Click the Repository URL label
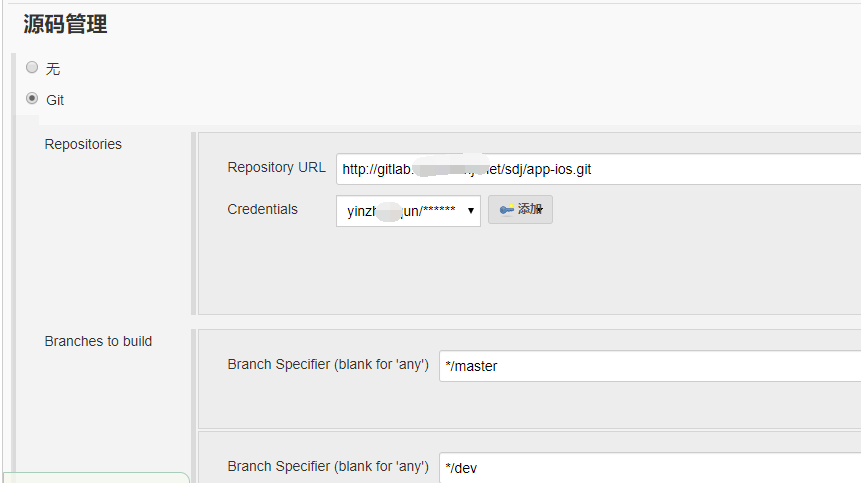Screen dimensions: 861x483 pyautogui.click(x=276, y=167)
